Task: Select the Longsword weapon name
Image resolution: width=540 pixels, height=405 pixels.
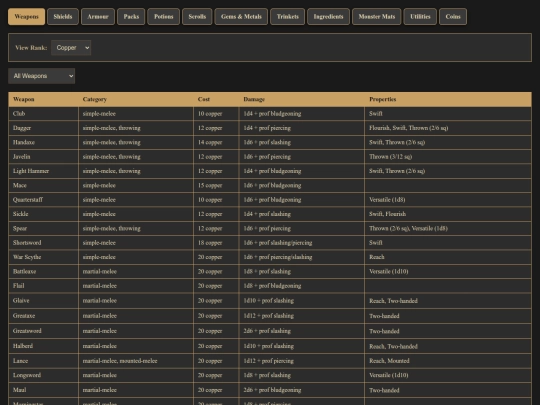Action: 27,375
